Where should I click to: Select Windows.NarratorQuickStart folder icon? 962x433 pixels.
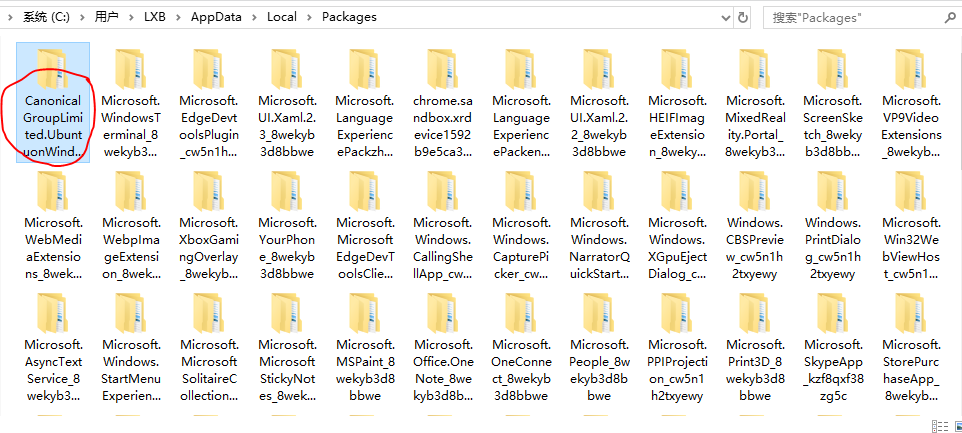pyautogui.click(x=599, y=191)
